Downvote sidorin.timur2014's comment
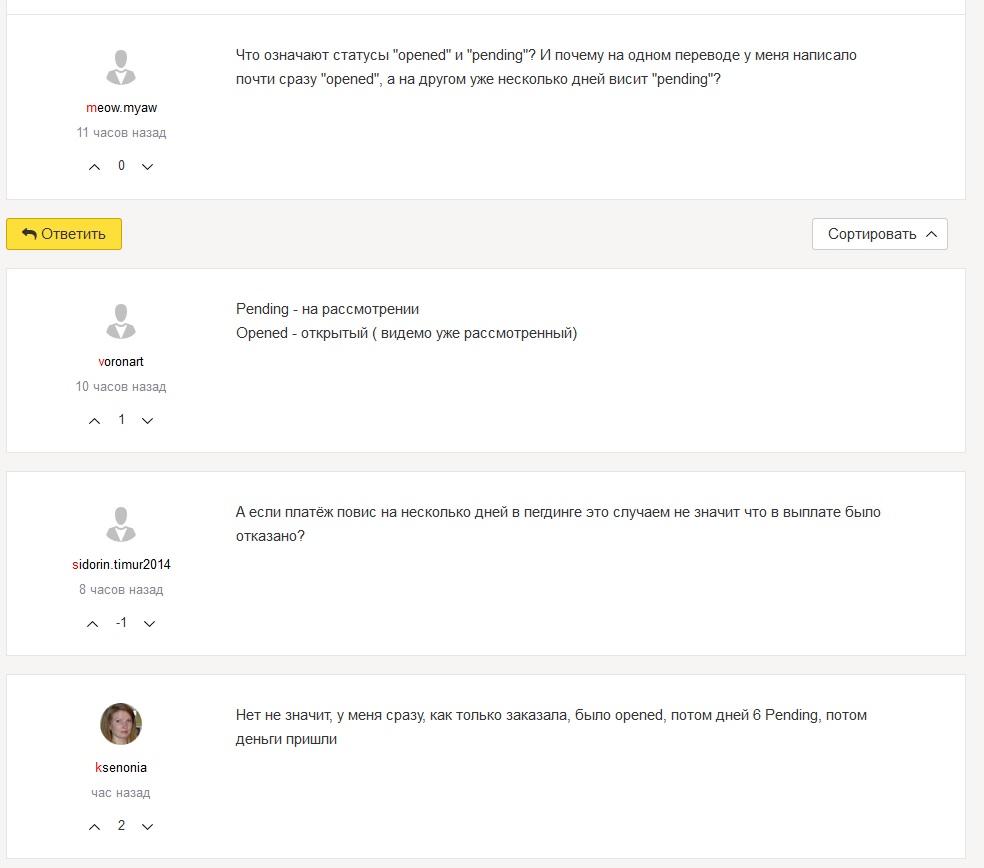984x868 pixels. coord(149,624)
